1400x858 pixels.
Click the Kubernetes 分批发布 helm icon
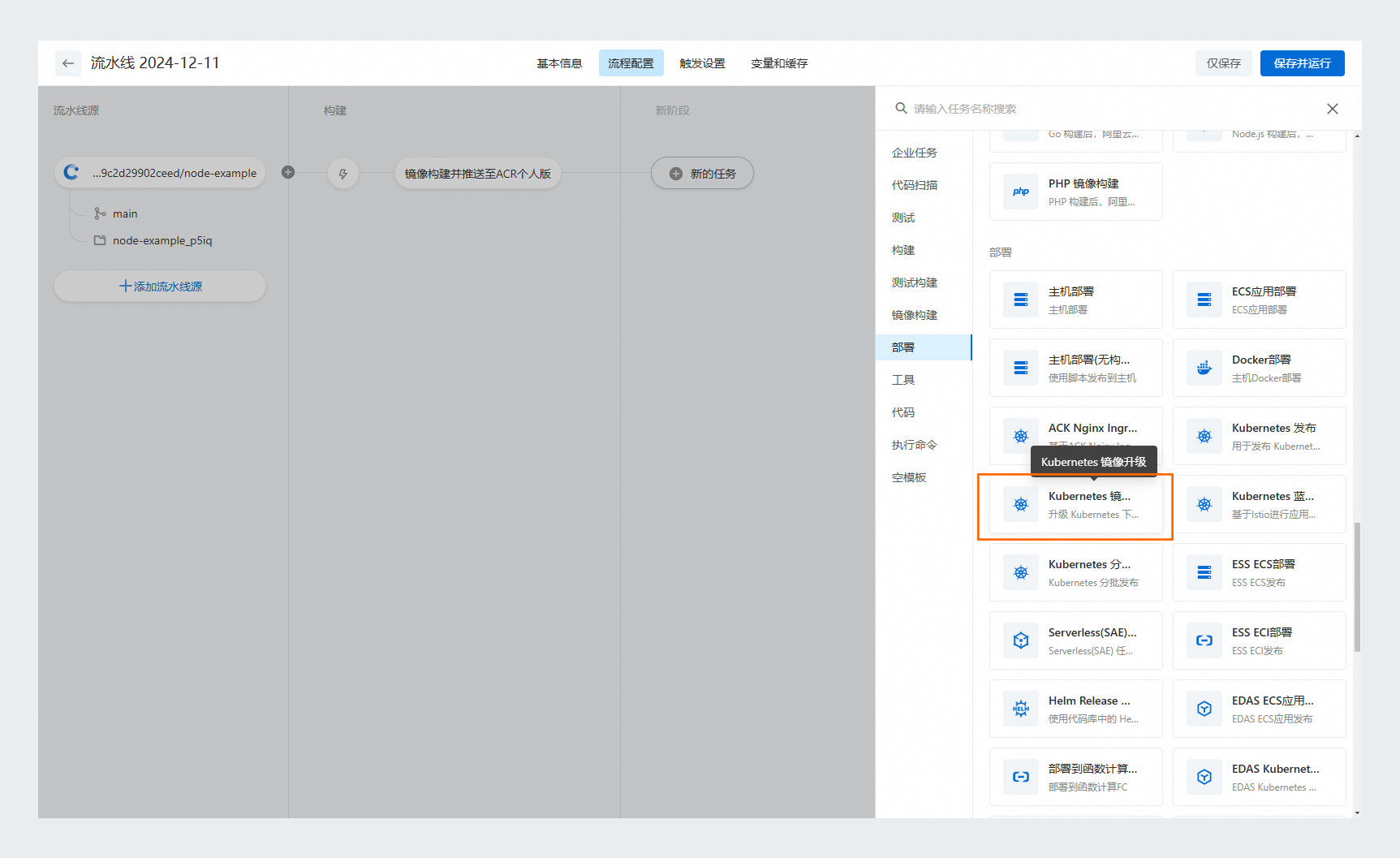coord(1021,572)
